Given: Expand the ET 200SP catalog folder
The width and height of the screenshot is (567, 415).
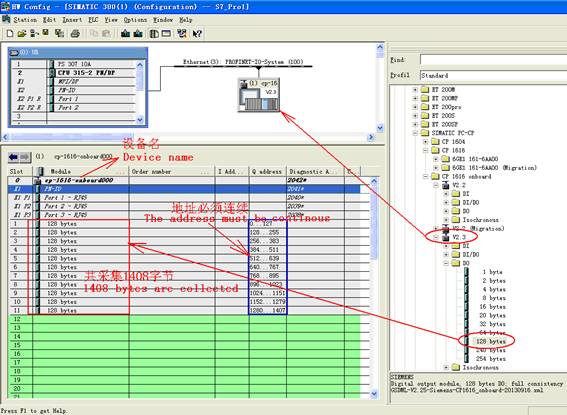Looking at the screenshot, I should [x=415, y=124].
